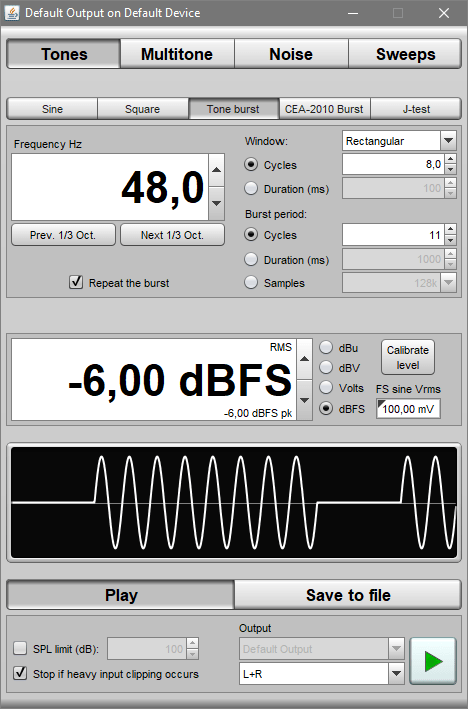Screen dimensions: 468x709
Task: Increment the burst period cycles
Action: point(450,229)
